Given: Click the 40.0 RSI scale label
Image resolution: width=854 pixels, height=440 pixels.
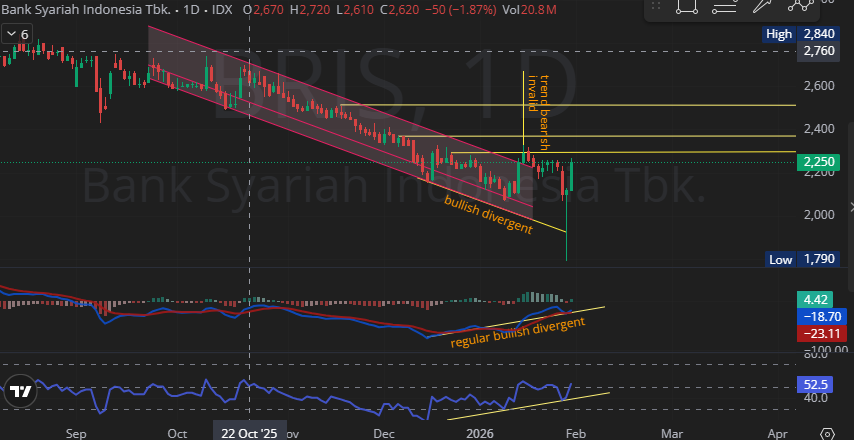Looking at the screenshot, I should click(817, 398).
